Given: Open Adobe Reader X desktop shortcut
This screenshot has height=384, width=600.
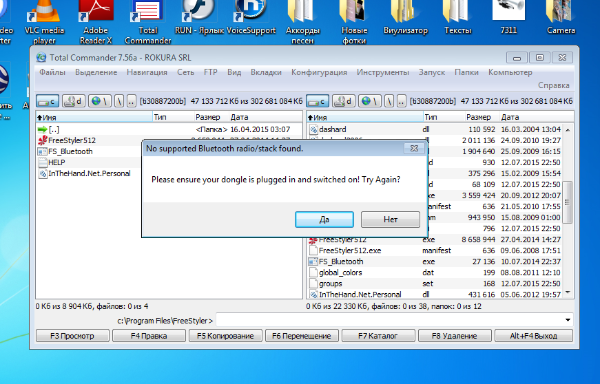Looking at the screenshot, I should click(95, 22).
